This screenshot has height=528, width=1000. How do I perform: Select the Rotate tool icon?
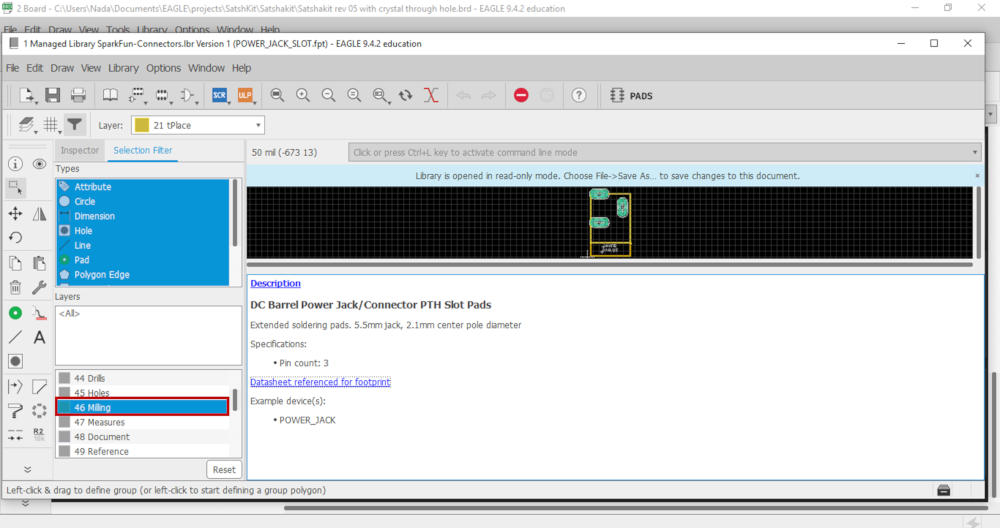coord(15,238)
